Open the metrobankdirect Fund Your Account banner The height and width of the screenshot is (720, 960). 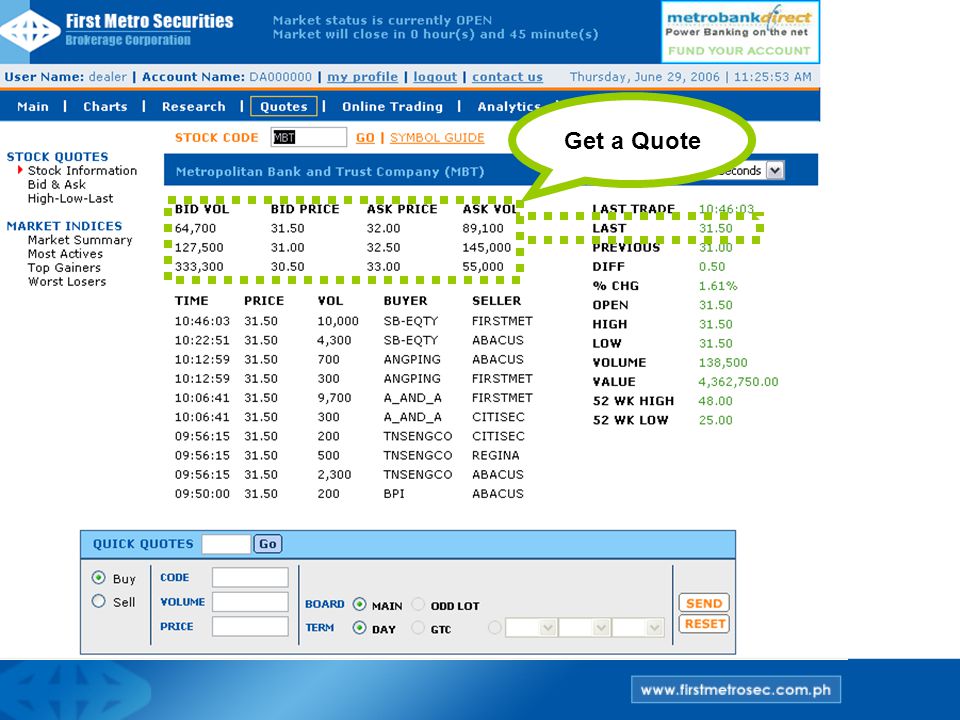point(740,32)
